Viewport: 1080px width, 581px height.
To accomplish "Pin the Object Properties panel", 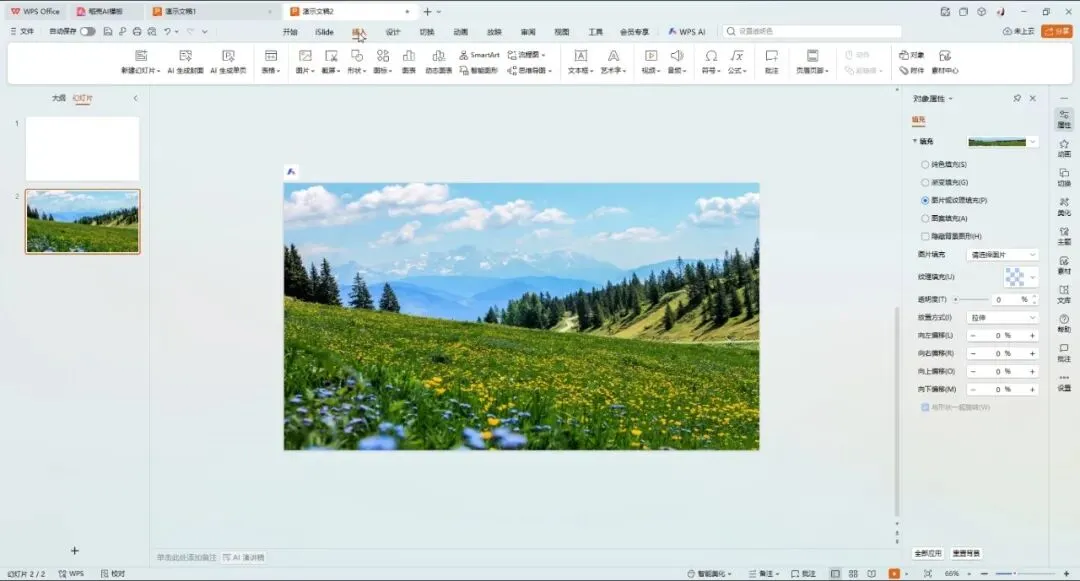I will point(1017,98).
